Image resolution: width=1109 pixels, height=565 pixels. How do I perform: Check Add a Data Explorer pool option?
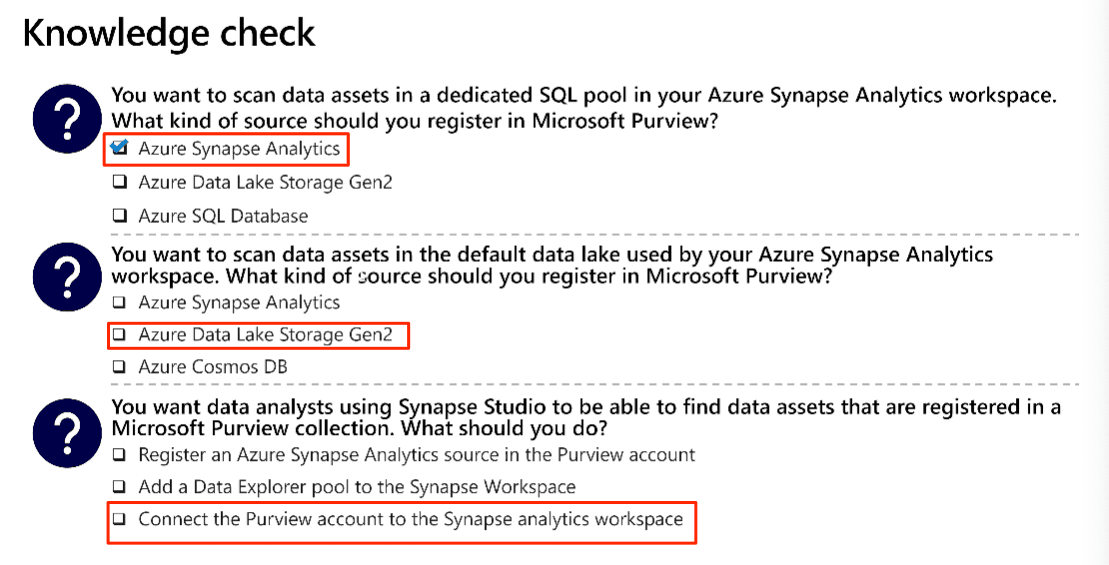click(120, 487)
